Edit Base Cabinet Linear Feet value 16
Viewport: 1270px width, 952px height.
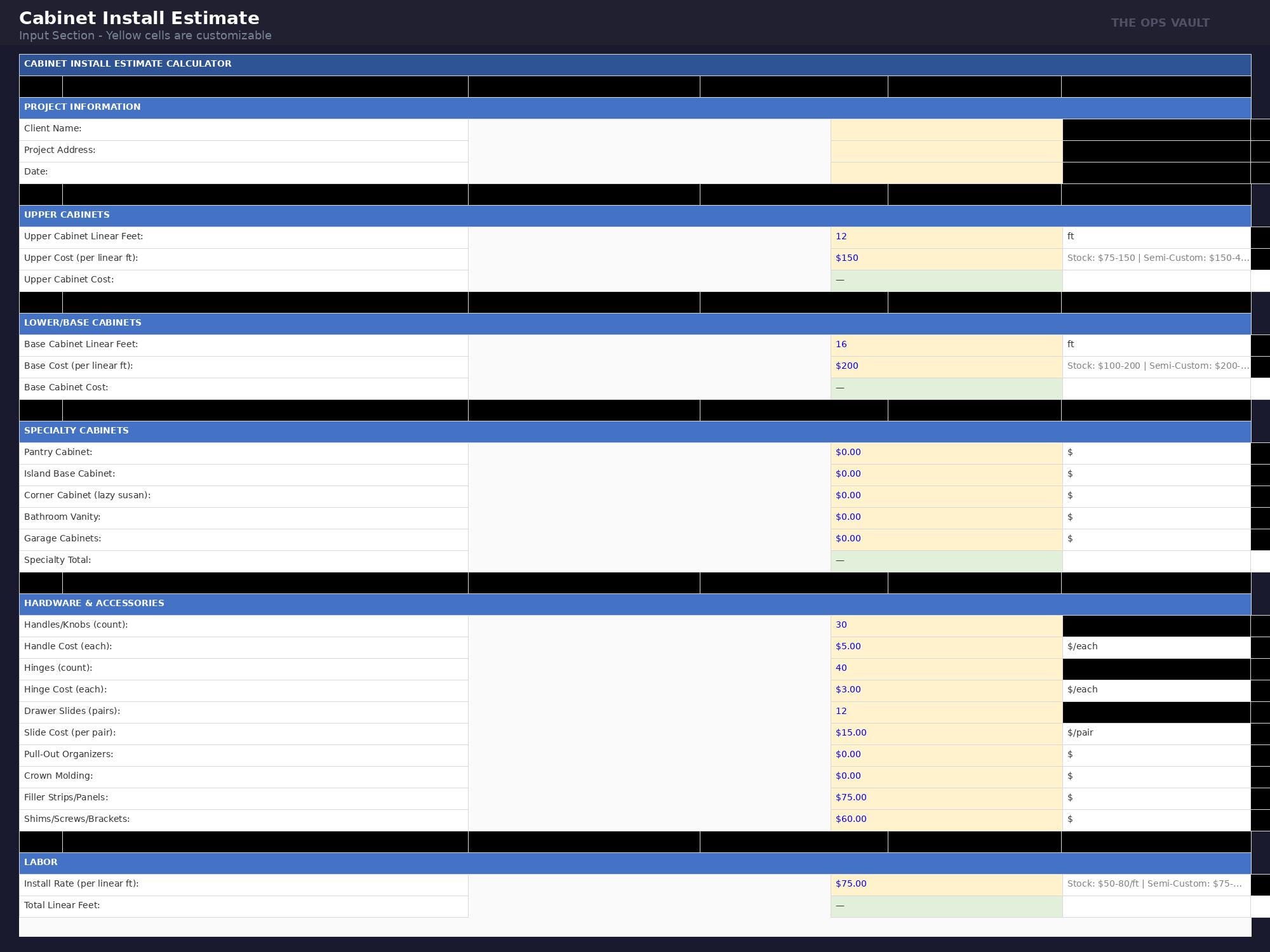coord(946,346)
